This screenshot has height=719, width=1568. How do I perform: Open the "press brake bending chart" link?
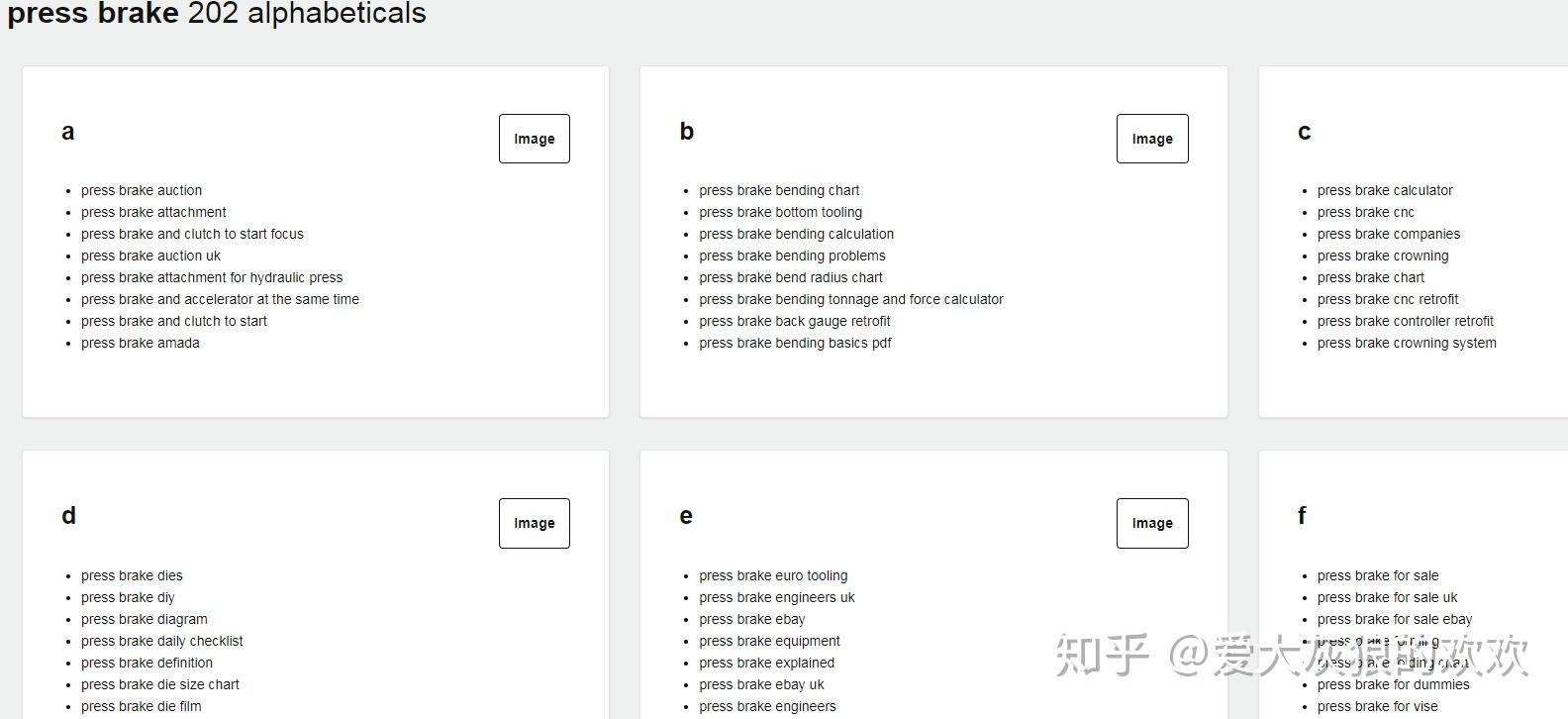779,190
